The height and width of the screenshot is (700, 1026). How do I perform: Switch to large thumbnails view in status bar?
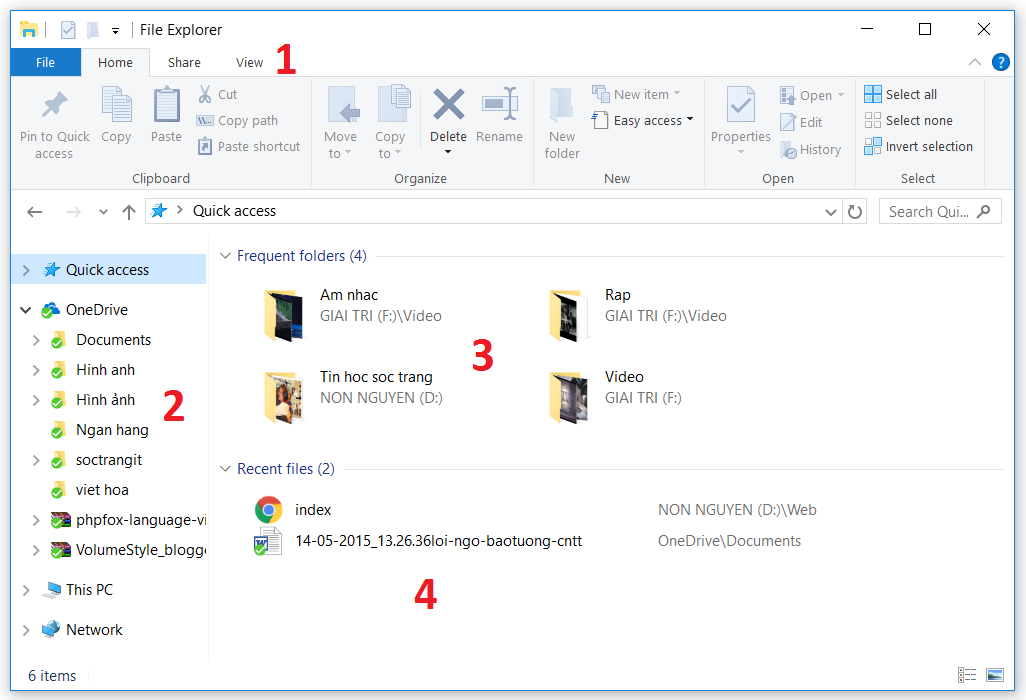[995, 675]
